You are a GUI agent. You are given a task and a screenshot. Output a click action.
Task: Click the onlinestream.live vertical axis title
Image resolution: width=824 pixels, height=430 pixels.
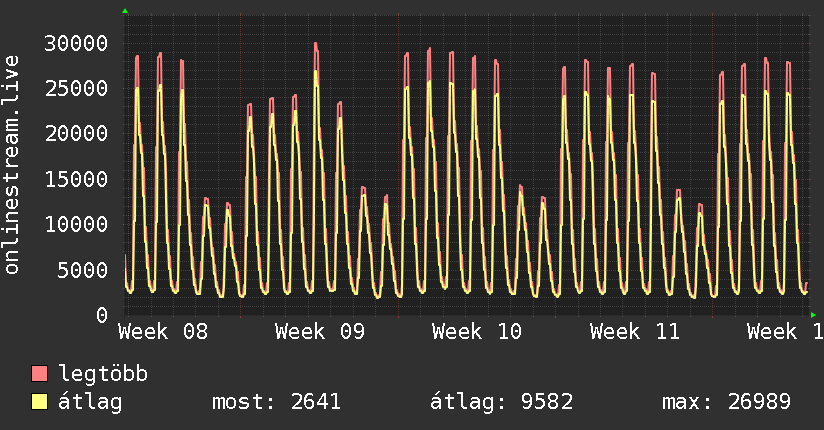[12, 165]
